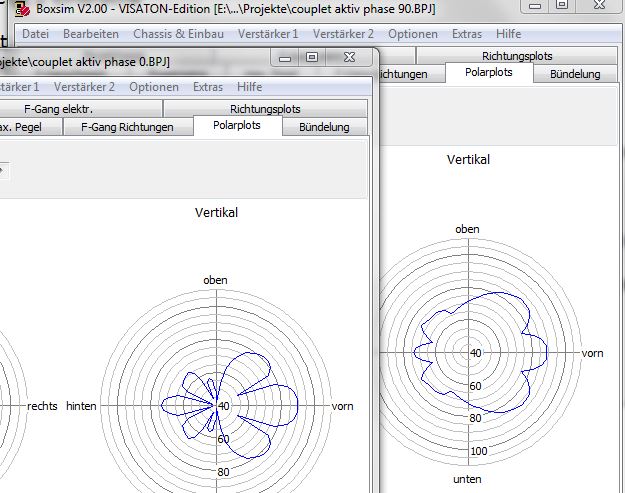Maximize the phase 0 window
Viewport: 625px width, 493px height.
[x=312, y=58]
